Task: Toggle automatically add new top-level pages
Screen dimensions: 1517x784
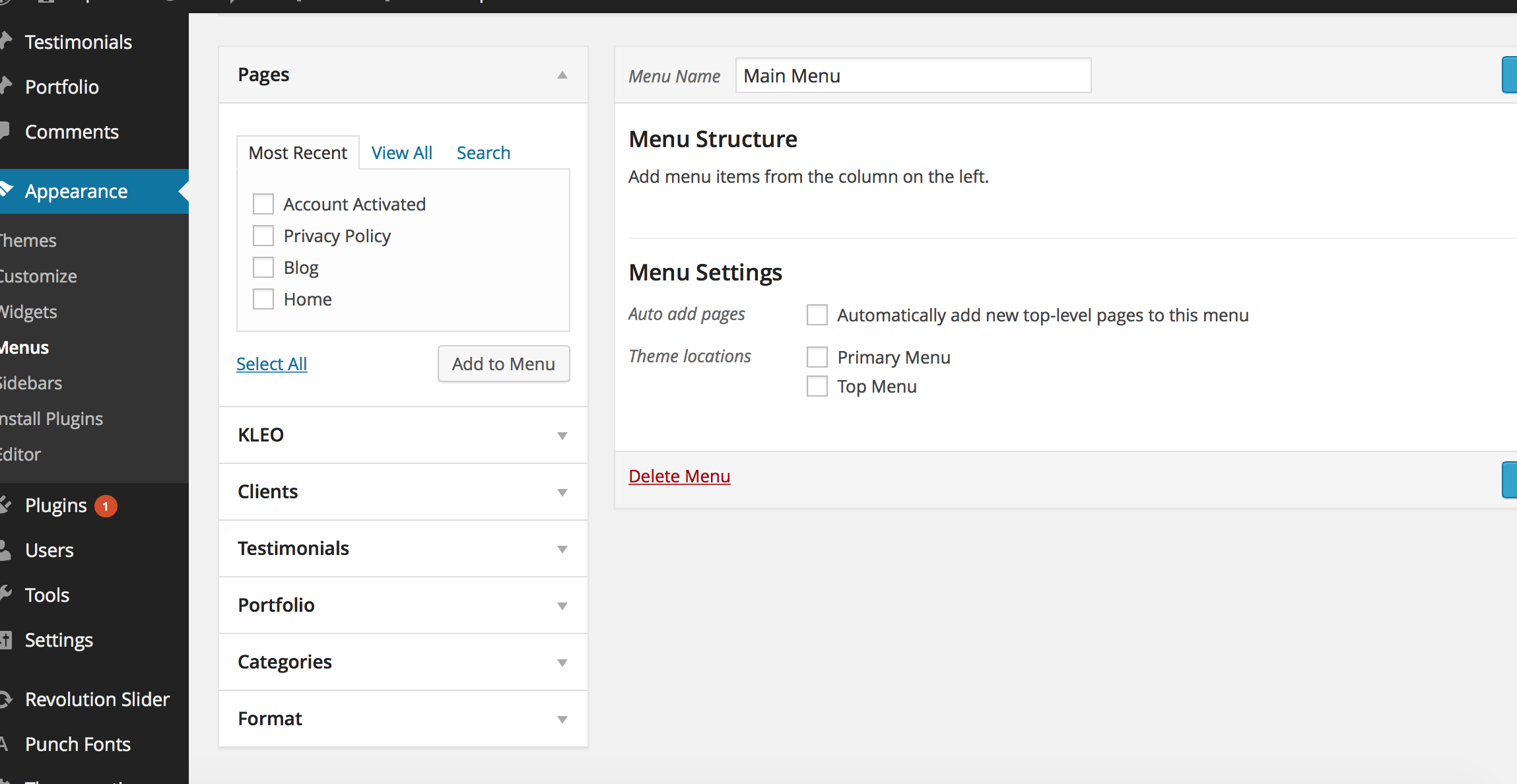Action: (817, 315)
